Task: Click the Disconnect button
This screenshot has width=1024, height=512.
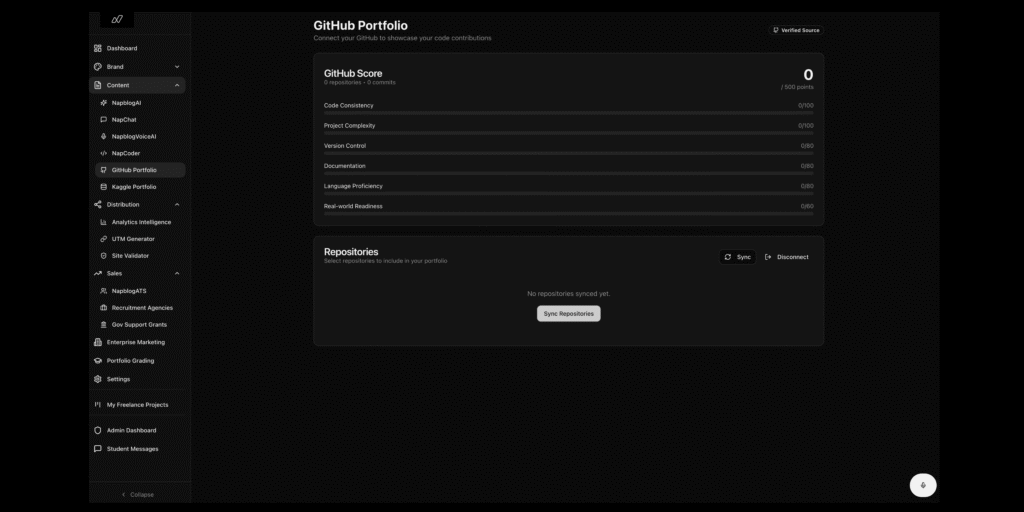Action: point(787,257)
